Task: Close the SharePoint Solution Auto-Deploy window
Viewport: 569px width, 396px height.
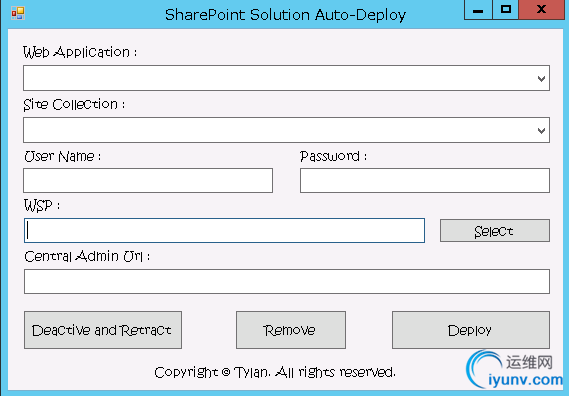Action: click(x=541, y=10)
